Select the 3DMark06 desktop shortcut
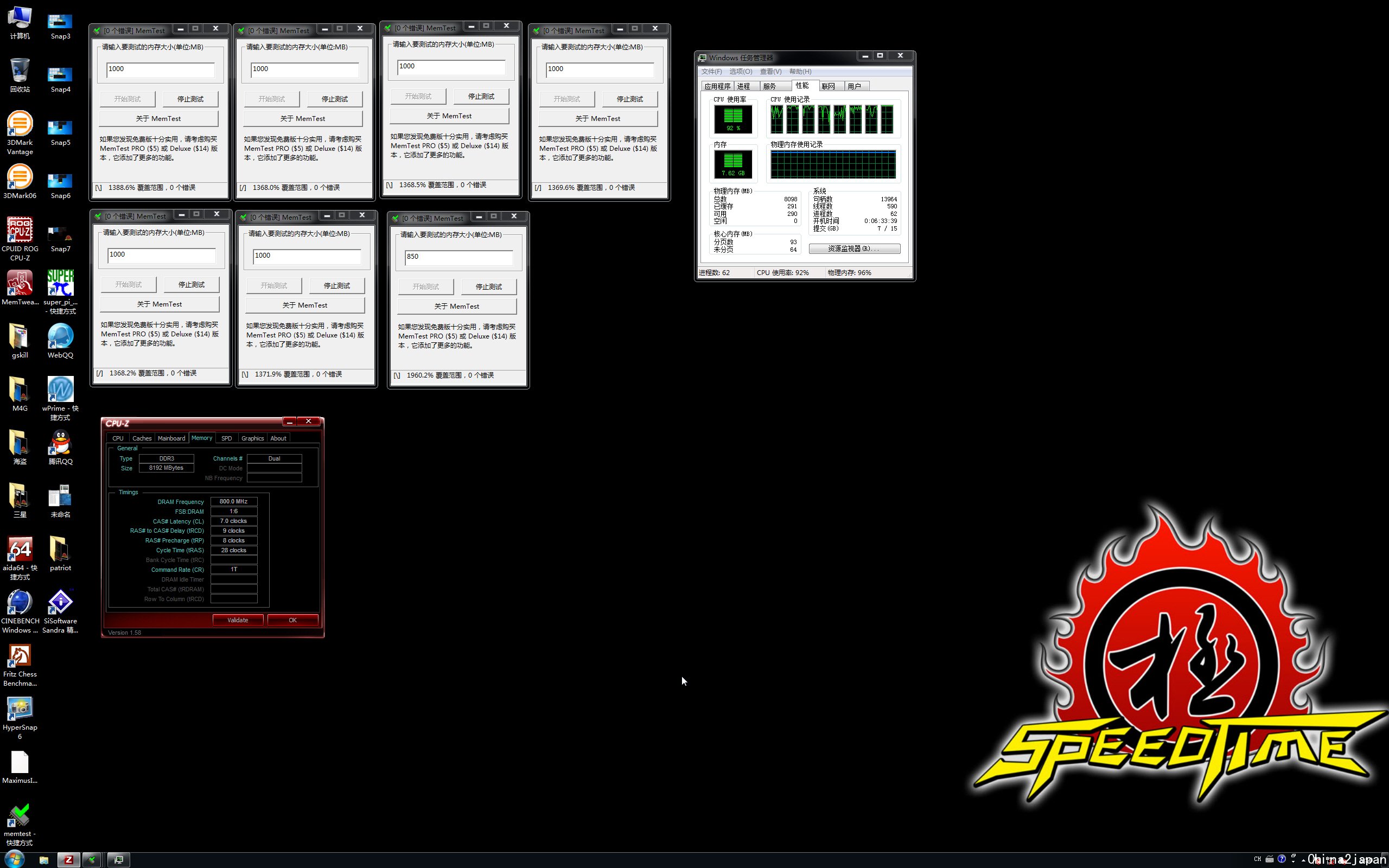Screen dimensions: 1389x868 click(x=20, y=181)
